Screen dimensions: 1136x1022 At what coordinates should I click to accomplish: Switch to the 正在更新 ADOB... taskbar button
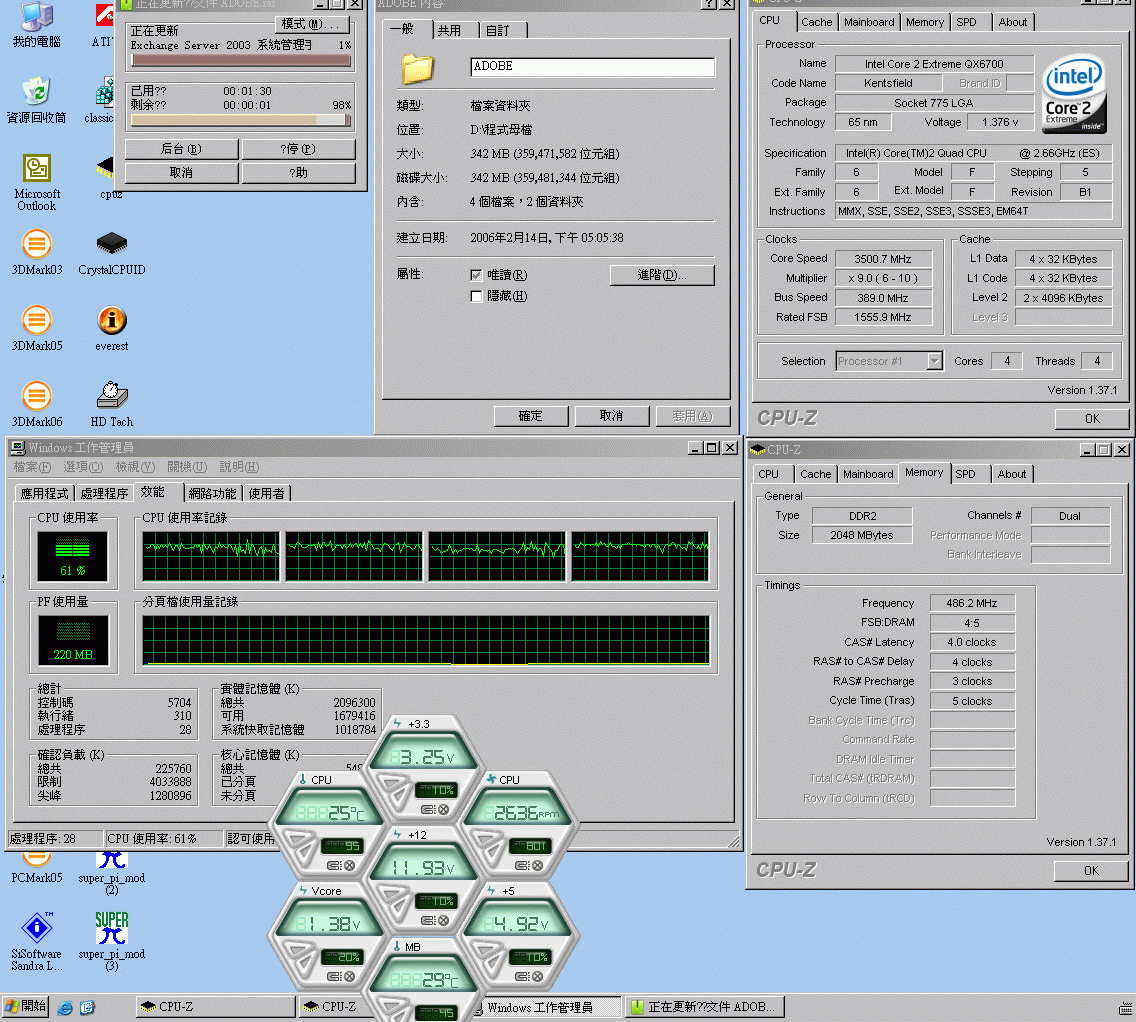(704, 1007)
